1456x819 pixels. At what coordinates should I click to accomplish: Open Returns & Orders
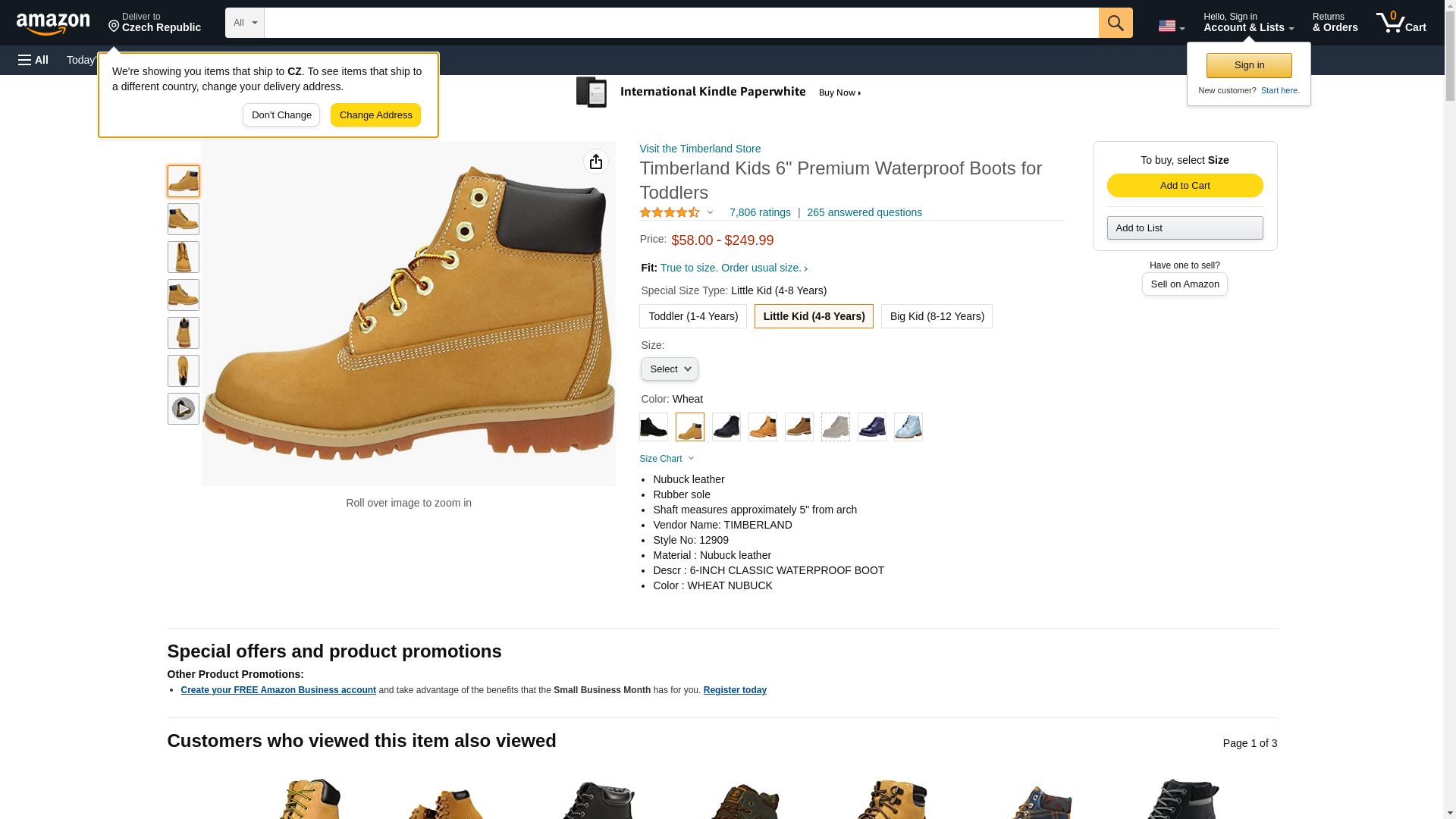pyautogui.click(x=1335, y=23)
